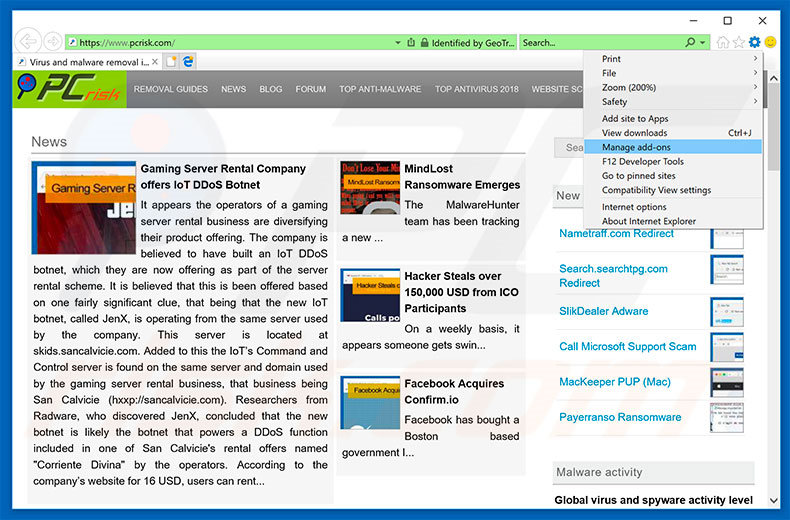Click the Identified by GeoTrust label
Image resolution: width=790 pixels, height=520 pixels.
point(473,43)
